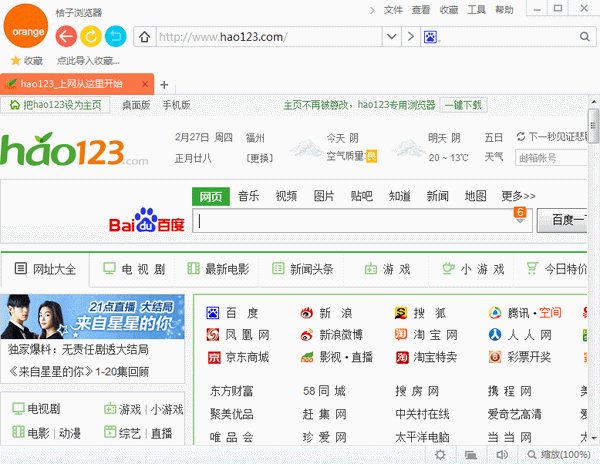
Task: Open the 新浪微博 site link
Action: pos(332,335)
